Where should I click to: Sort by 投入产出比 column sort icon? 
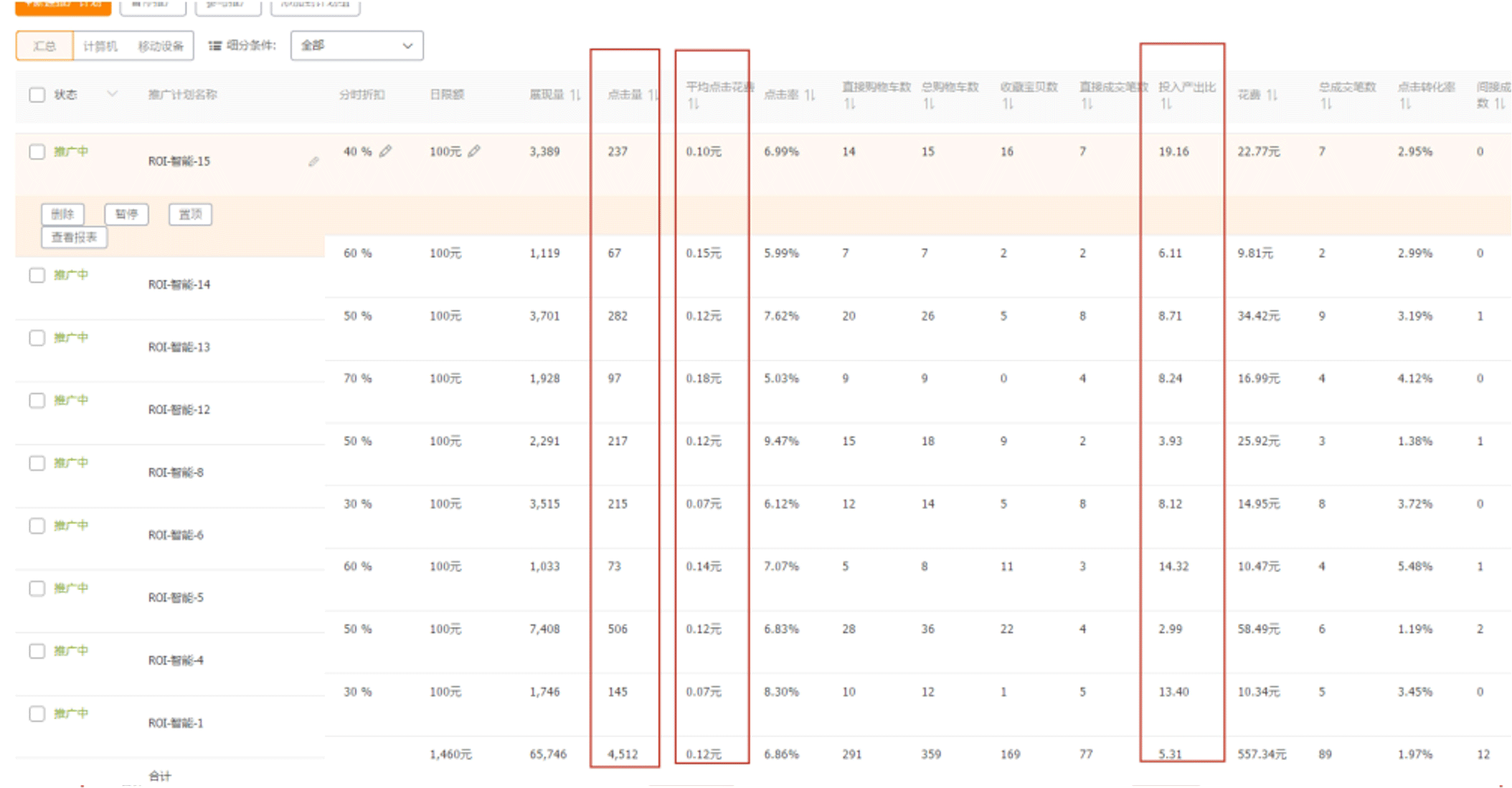click(x=1166, y=105)
